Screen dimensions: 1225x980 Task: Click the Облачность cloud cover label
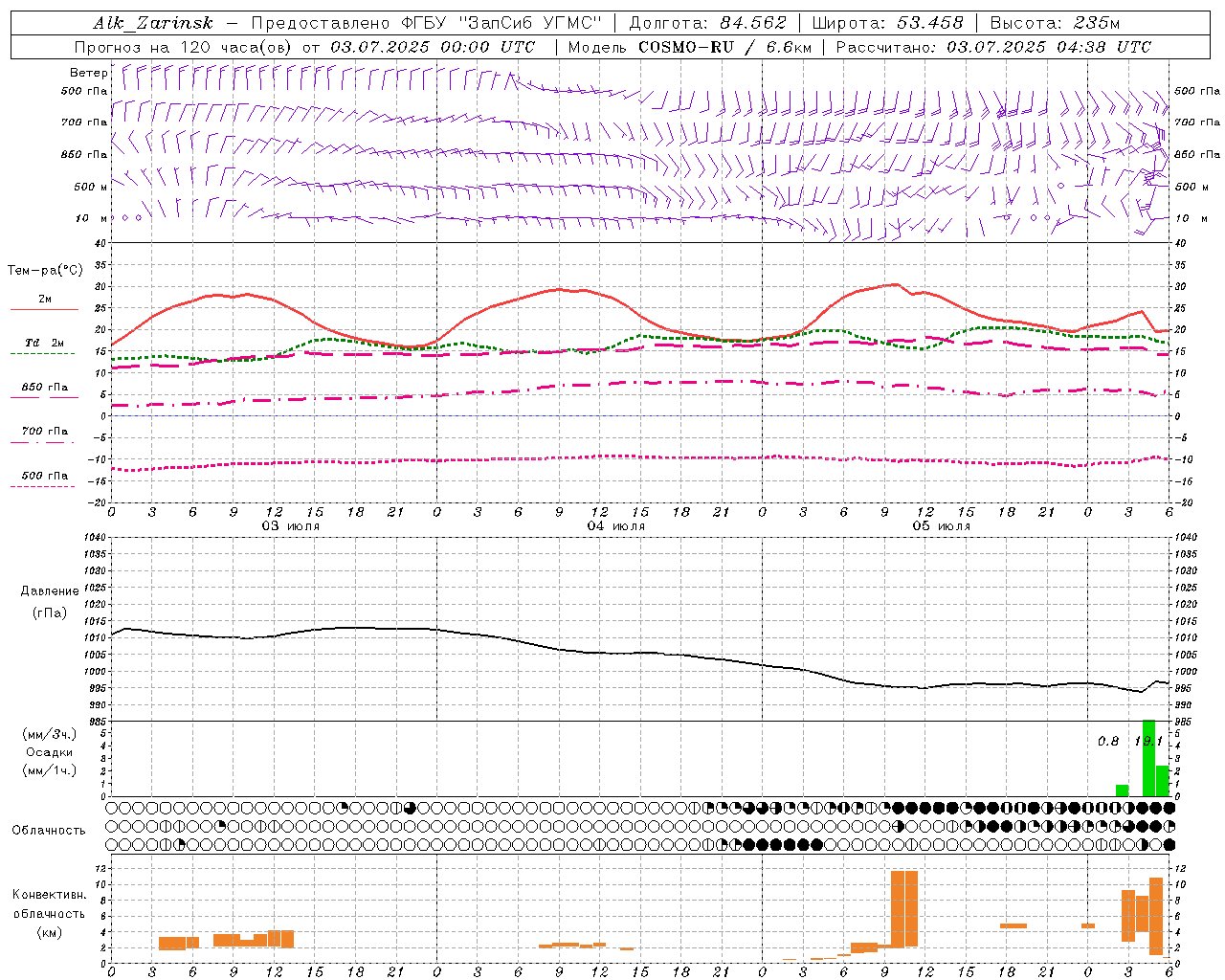(x=49, y=831)
